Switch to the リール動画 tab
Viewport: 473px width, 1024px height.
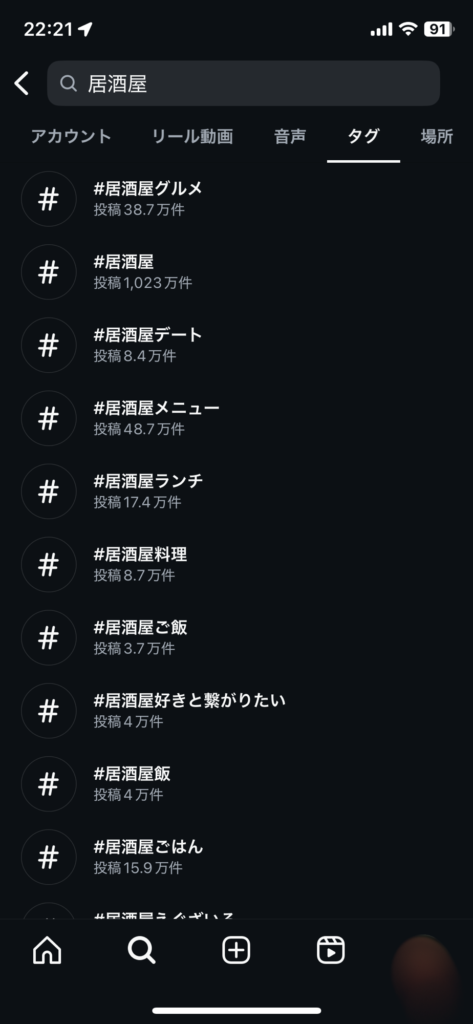[192, 136]
